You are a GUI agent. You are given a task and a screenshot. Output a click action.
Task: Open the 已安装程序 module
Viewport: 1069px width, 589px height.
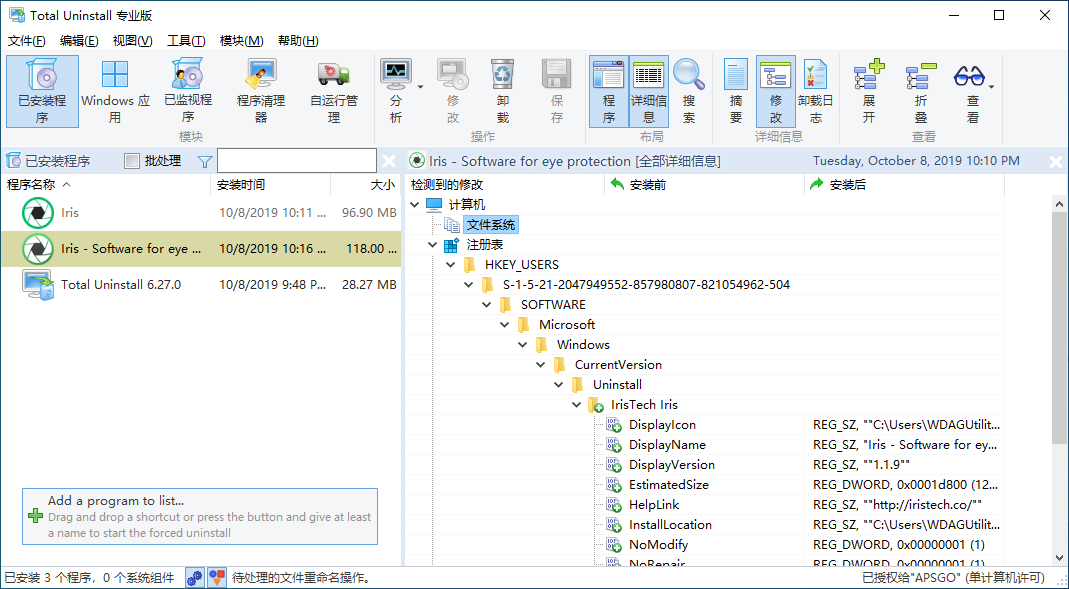point(42,91)
